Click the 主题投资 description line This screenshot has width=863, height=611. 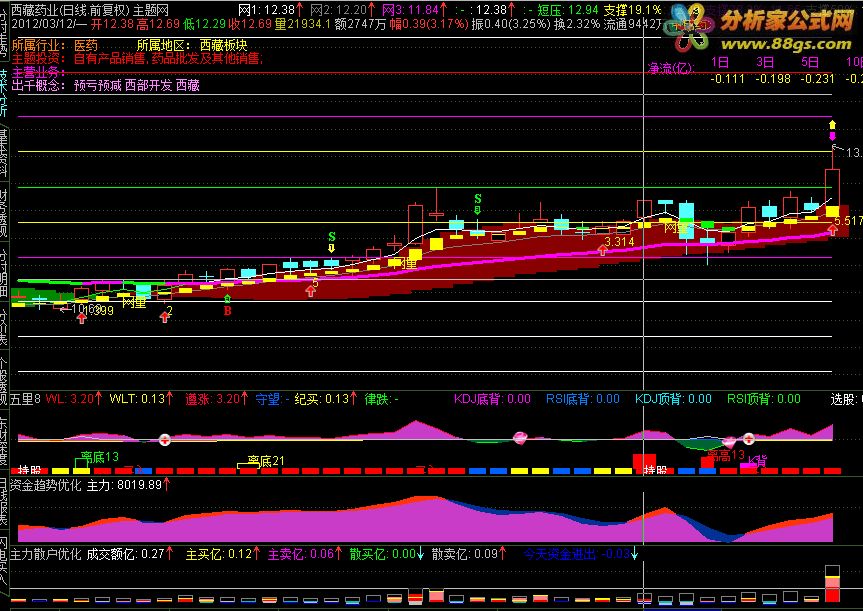pos(137,58)
